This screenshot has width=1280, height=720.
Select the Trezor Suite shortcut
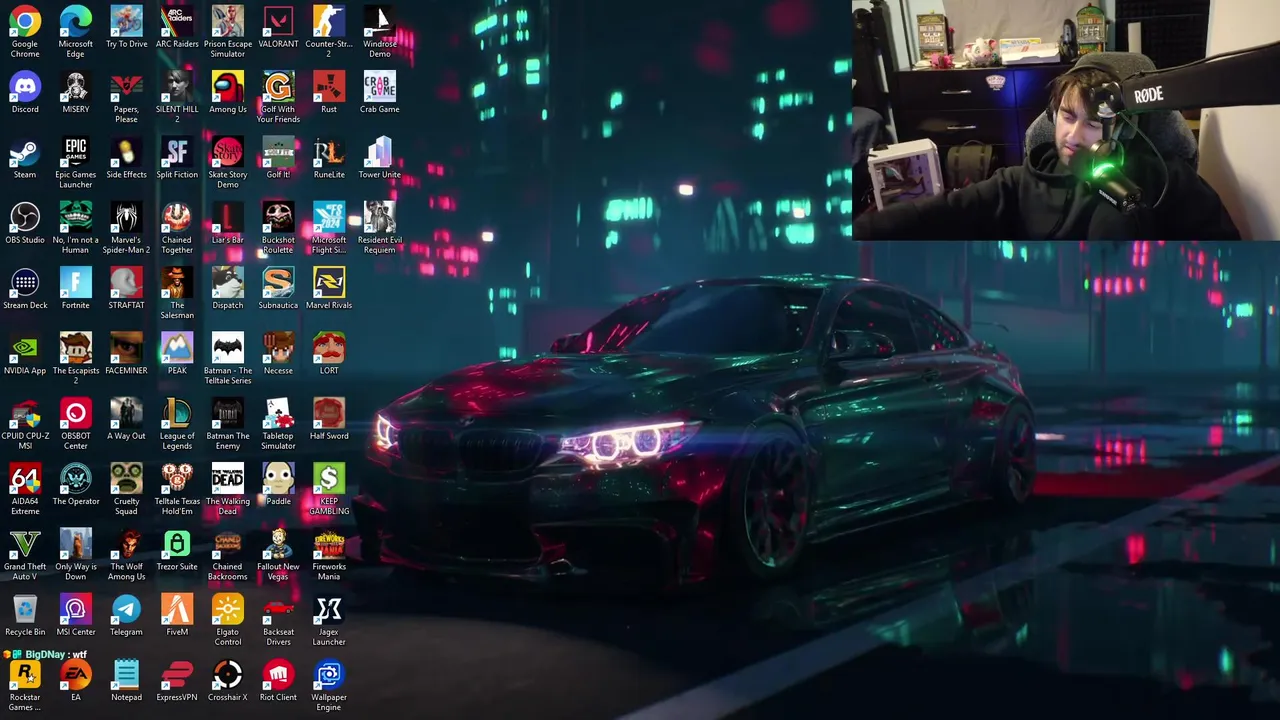[x=177, y=550]
